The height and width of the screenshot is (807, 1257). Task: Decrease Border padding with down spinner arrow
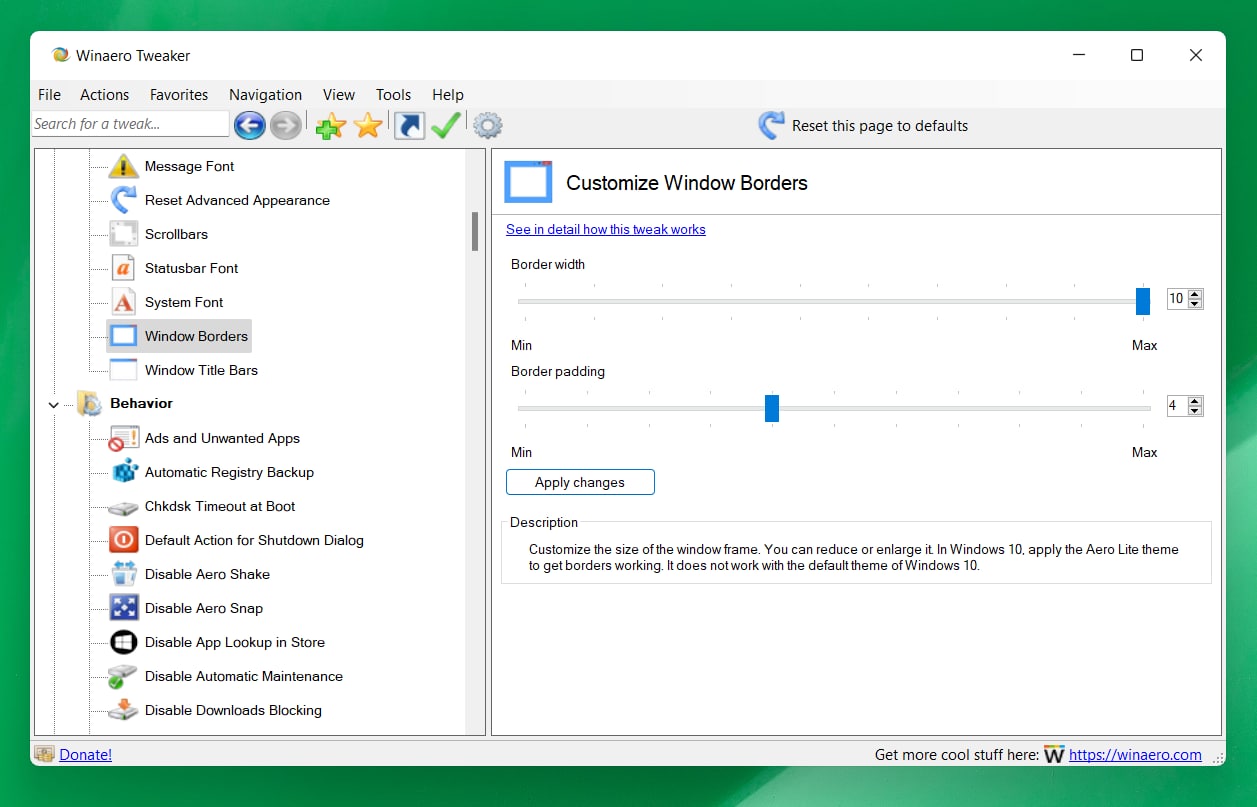(1195, 411)
